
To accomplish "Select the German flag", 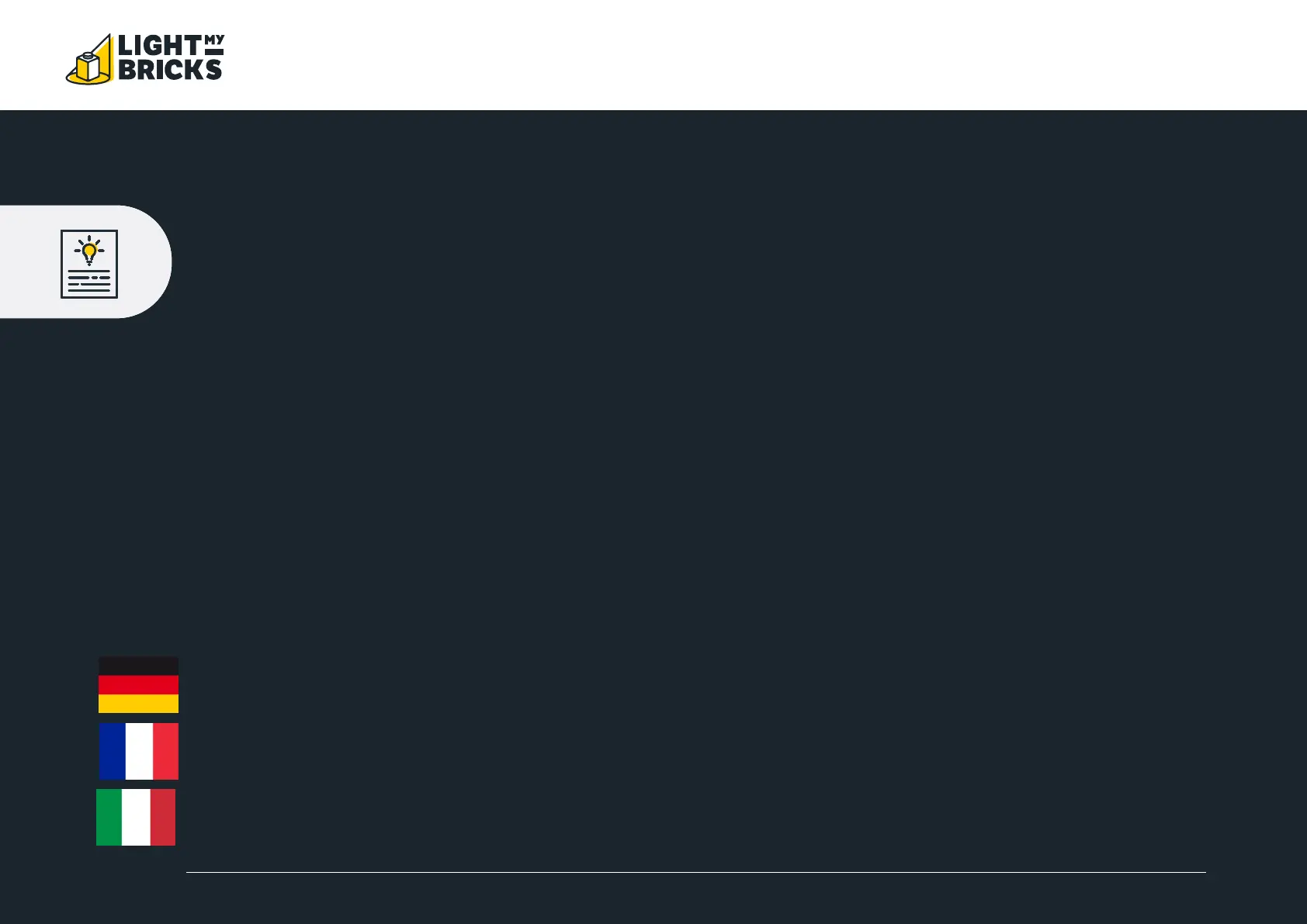I will pos(138,685).
